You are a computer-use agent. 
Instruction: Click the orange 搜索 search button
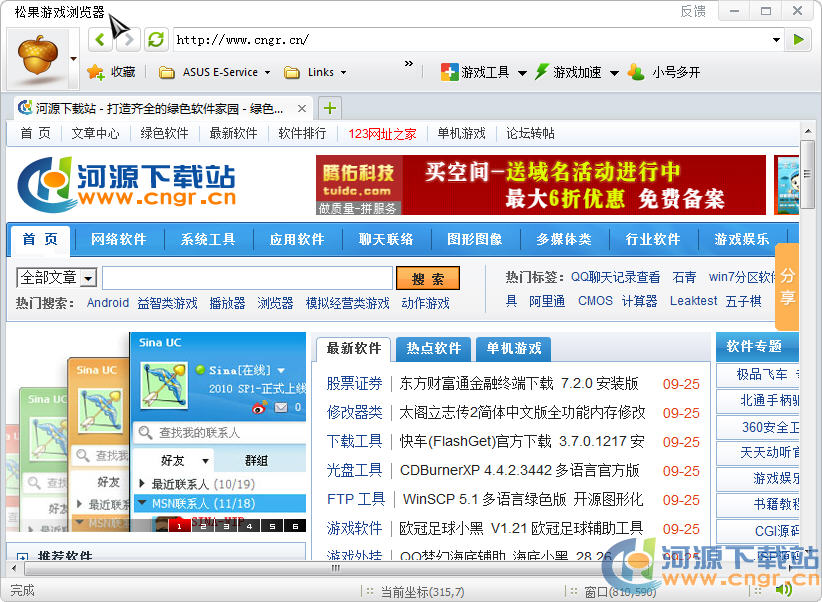tap(428, 278)
